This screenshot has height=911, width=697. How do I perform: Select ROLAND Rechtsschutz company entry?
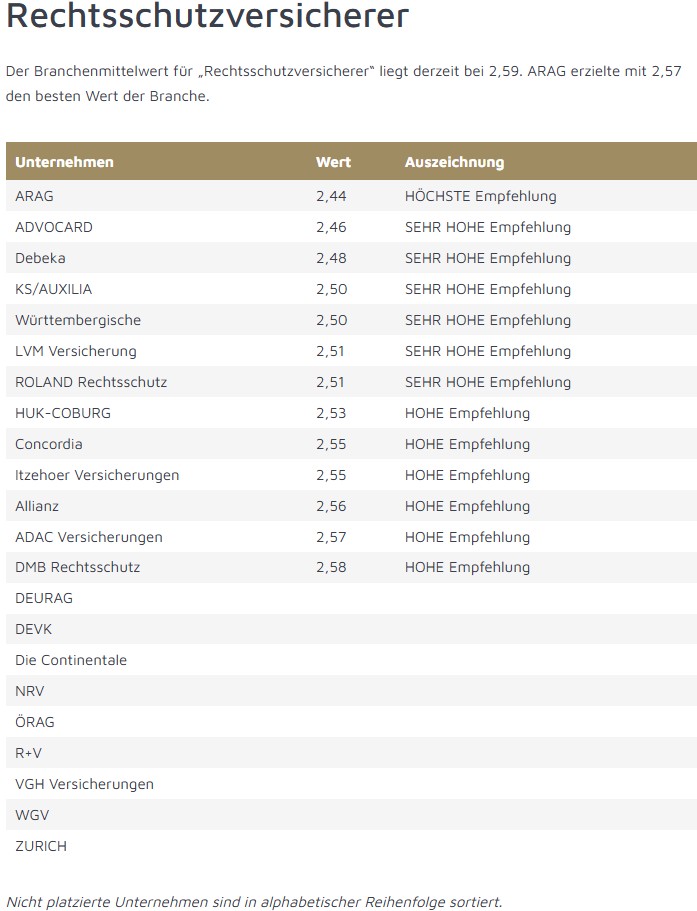91,382
